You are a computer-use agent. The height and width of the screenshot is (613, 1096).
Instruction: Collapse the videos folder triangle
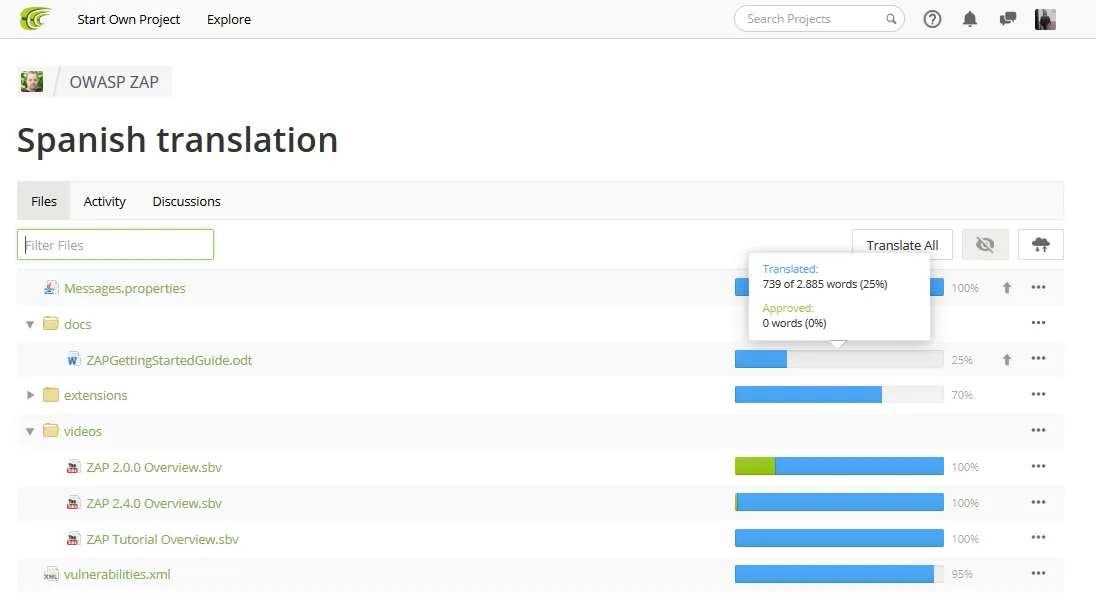click(x=30, y=431)
